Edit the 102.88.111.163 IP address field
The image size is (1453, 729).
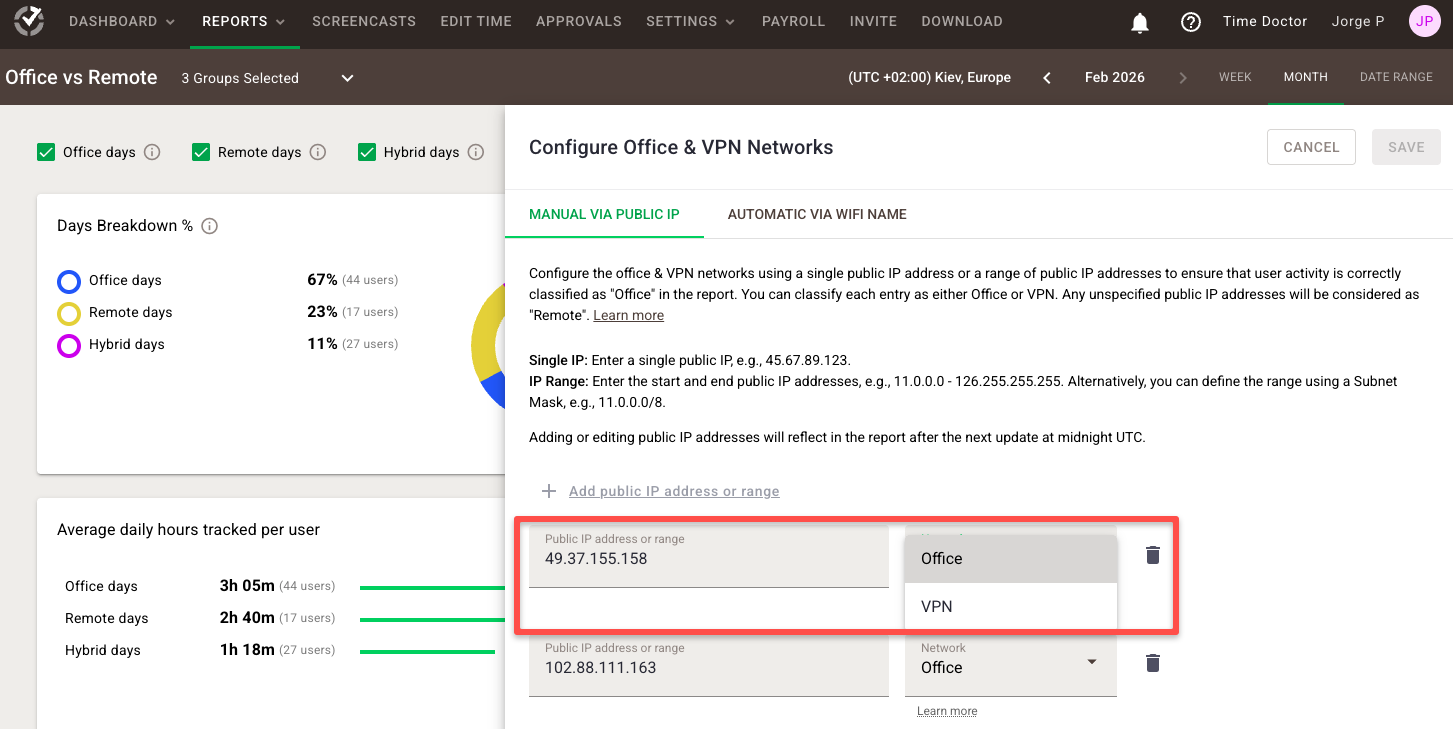pyautogui.click(x=709, y=665)
